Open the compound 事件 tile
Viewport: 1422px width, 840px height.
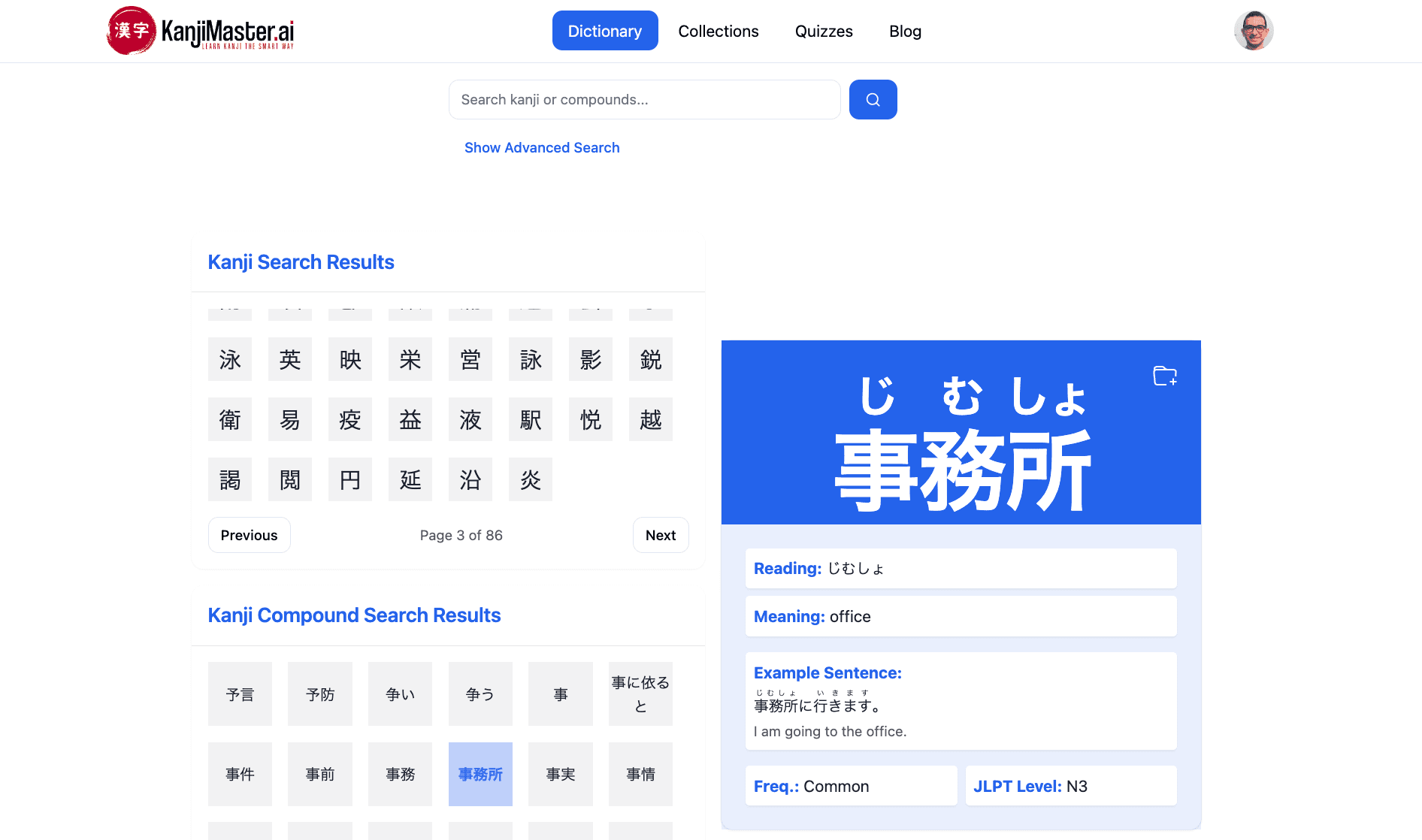[240, 774]
